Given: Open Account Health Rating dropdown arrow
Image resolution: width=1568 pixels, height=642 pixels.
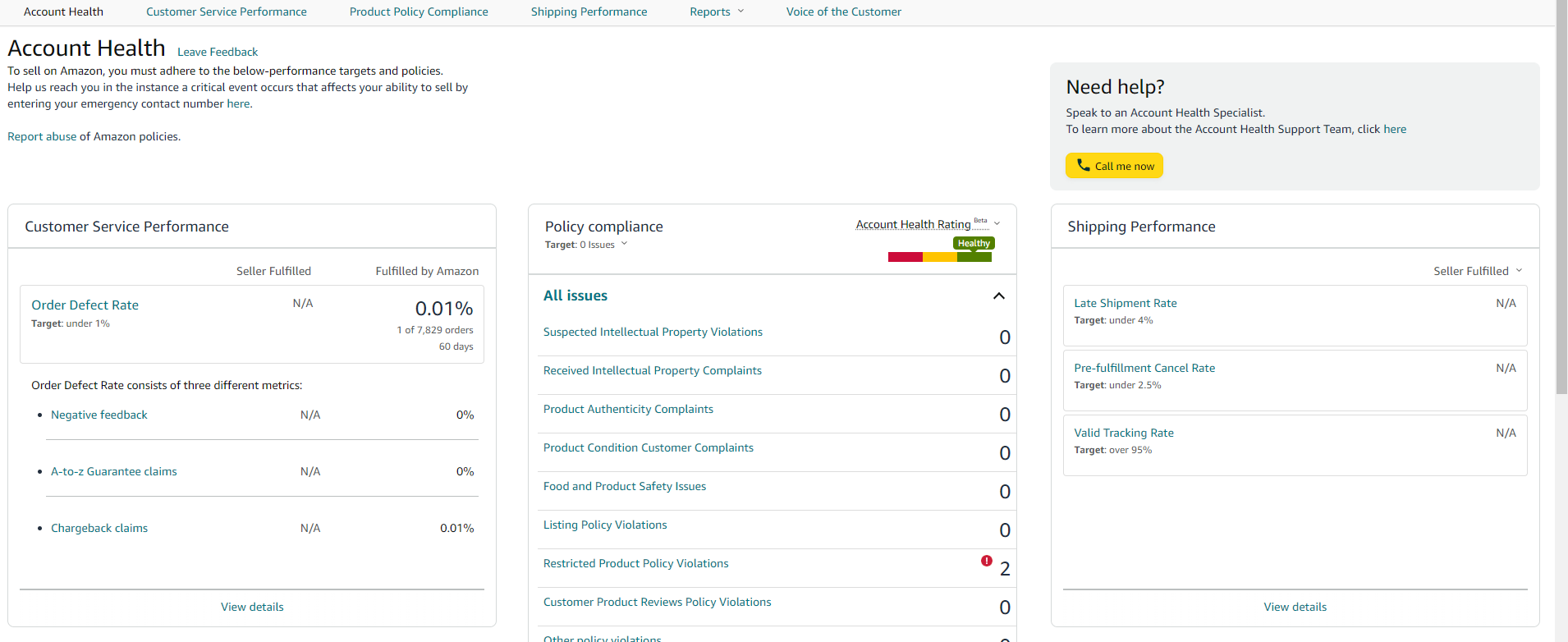Looking at the screenshot, I should pos(997,223).
